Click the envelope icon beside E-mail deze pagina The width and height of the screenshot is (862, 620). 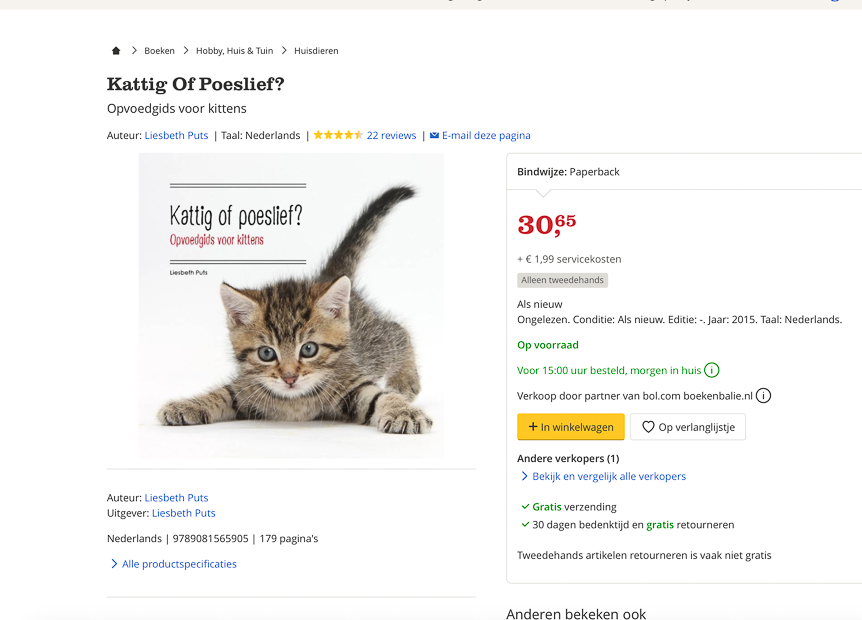tap(434, 136)
